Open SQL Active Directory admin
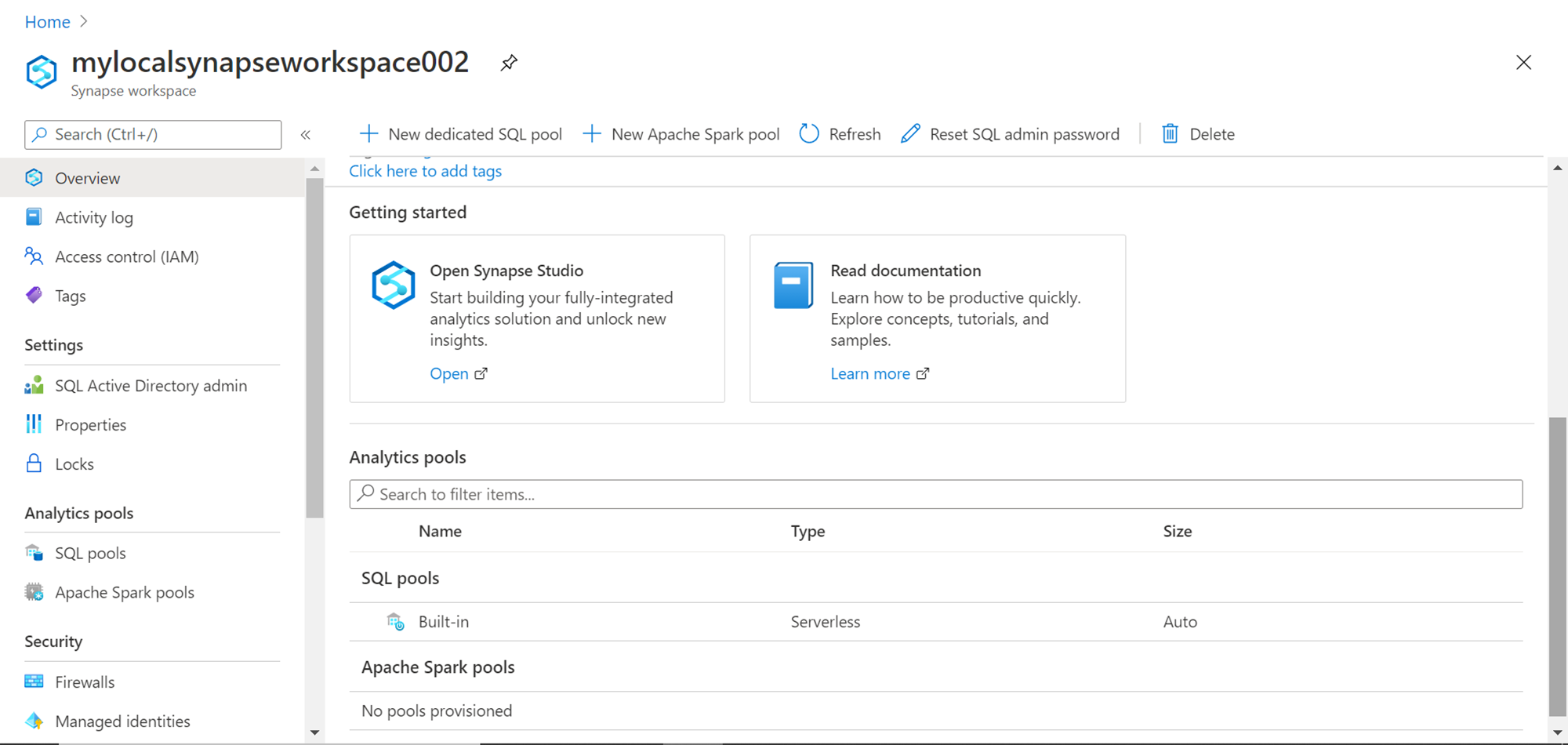Screen dimensions: 1568x745 pos(150,385)
